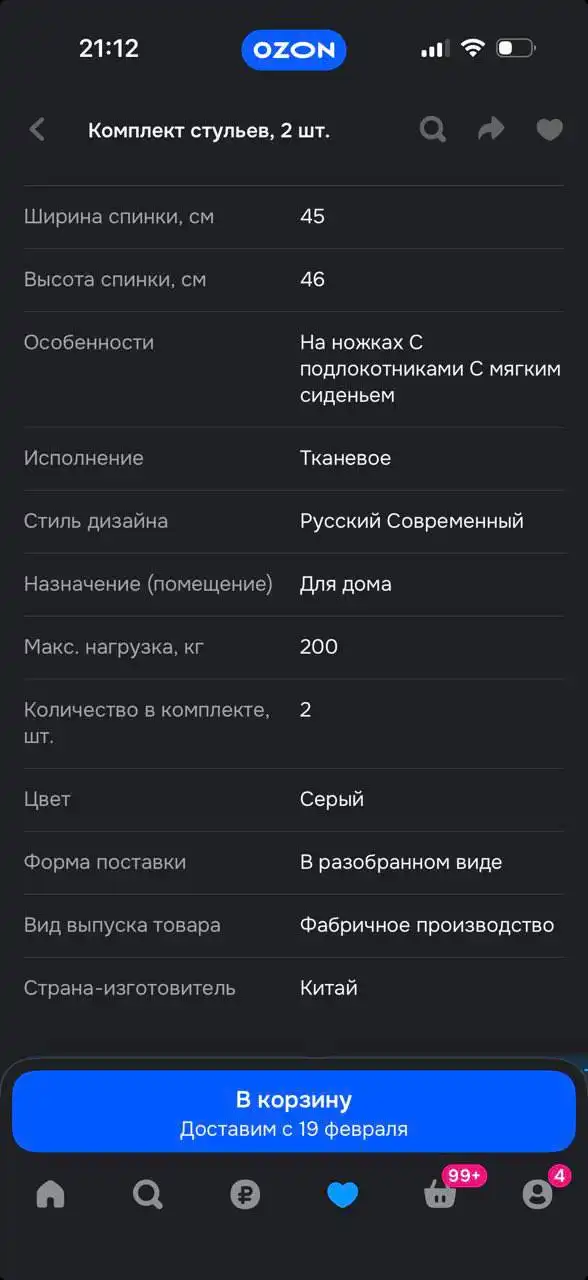Open the ruble prices section in bottom navigation
588x1280 pixels.
click(x=245, y=1194)
